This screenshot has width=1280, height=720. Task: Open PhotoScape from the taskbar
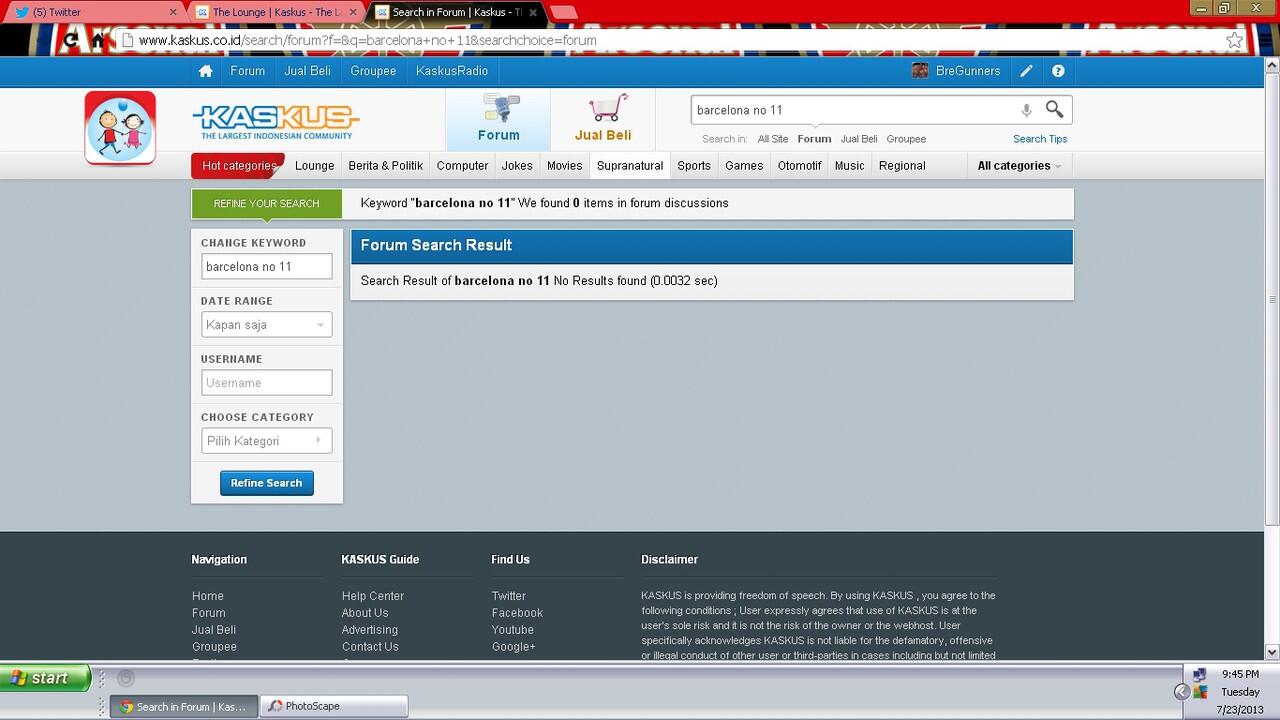[334, 706]
